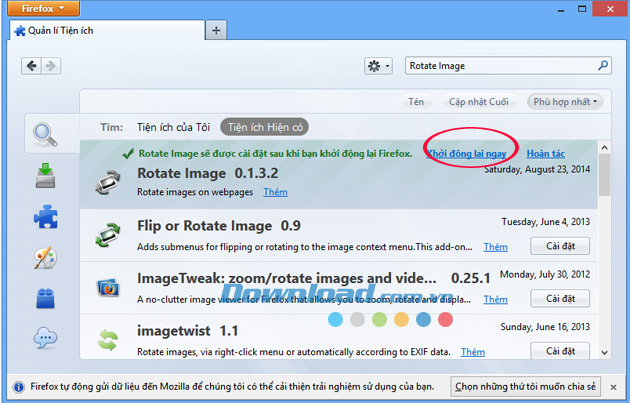Screen dimensions: 630x403
Task: Click the Rotate Image add-on icon
Action: (x=108, y=182)
